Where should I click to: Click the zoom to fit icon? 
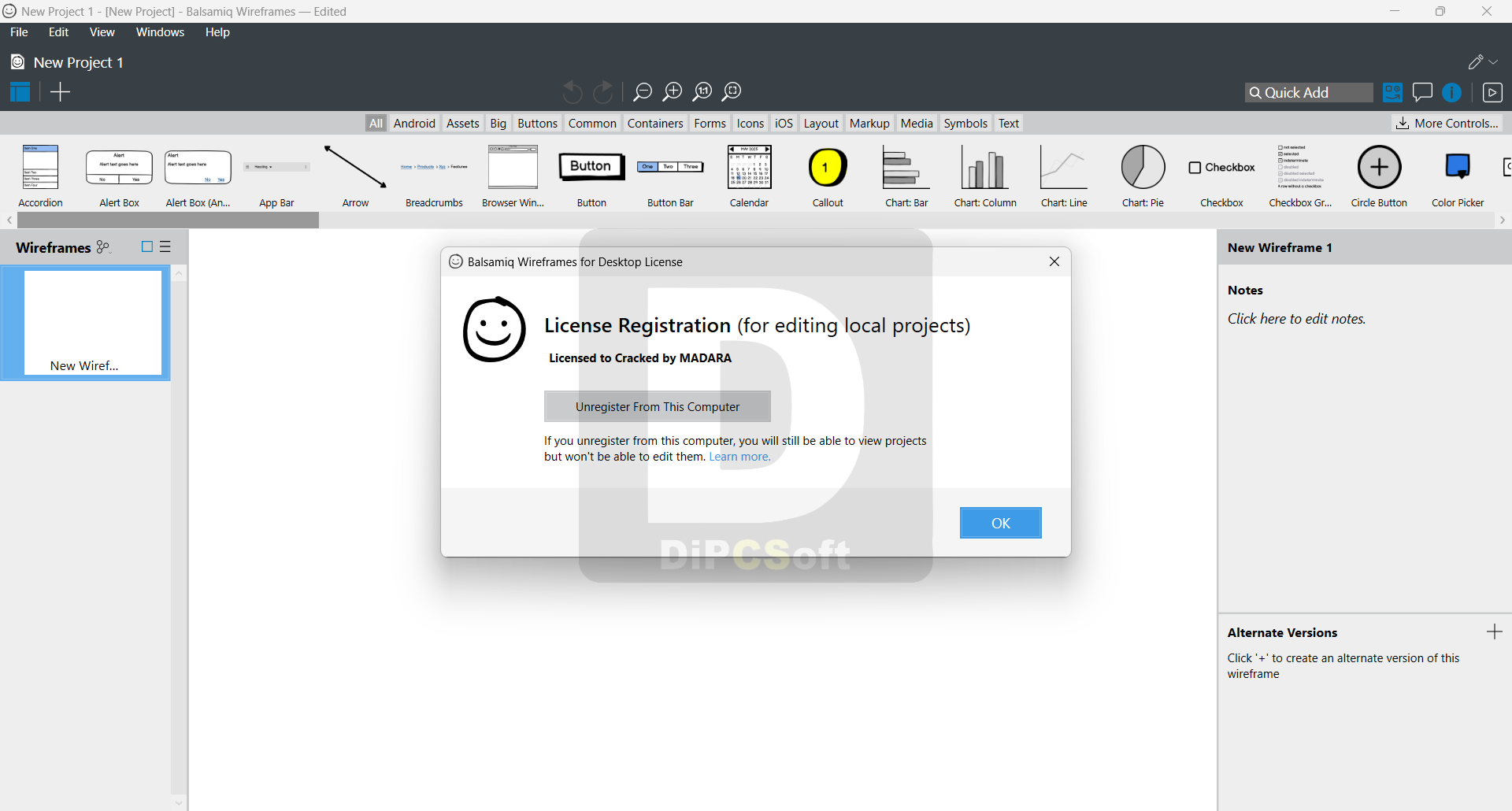(x=732, y=92)
